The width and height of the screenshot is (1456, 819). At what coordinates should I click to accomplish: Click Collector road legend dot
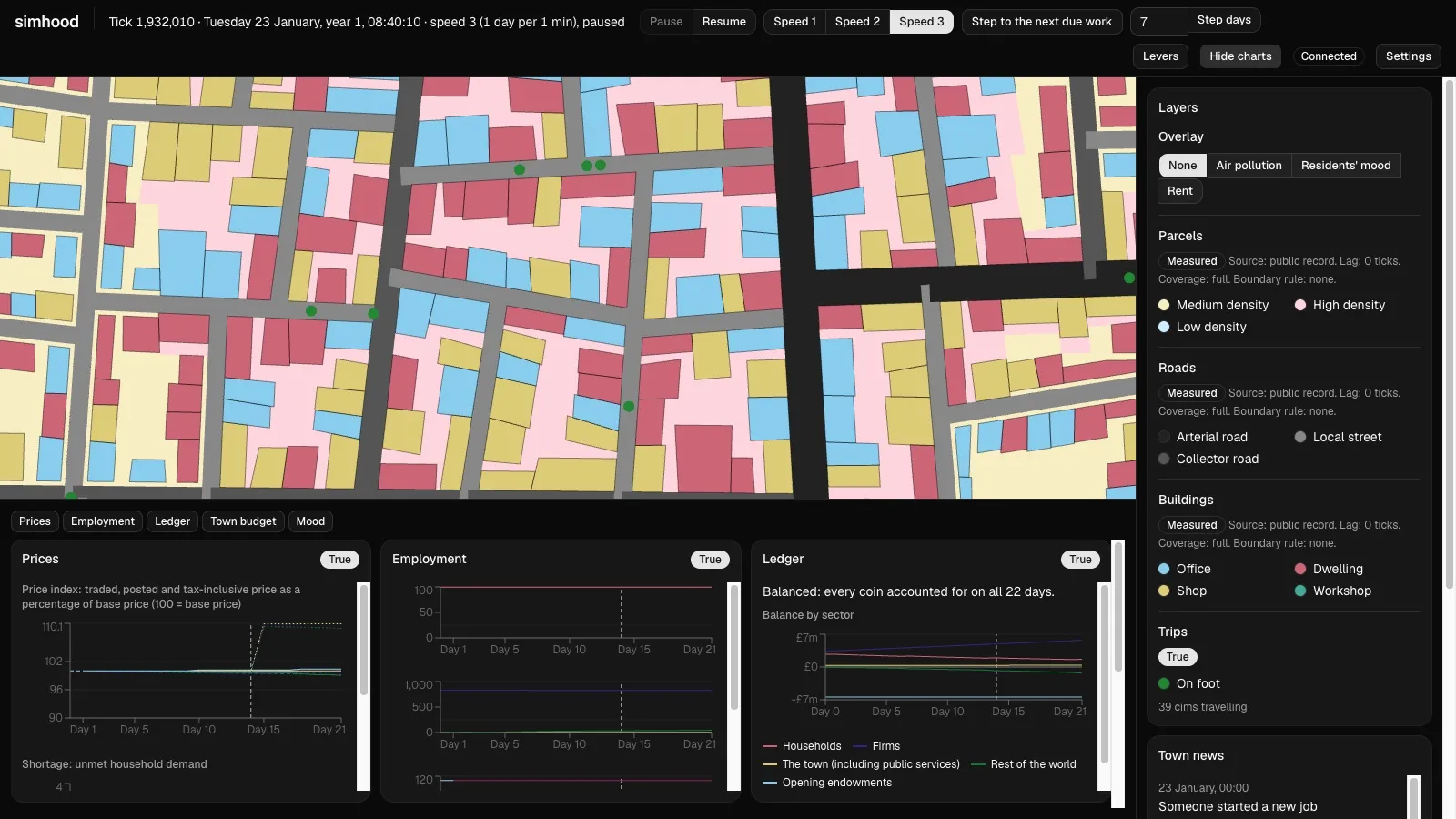coord(1164,459)
